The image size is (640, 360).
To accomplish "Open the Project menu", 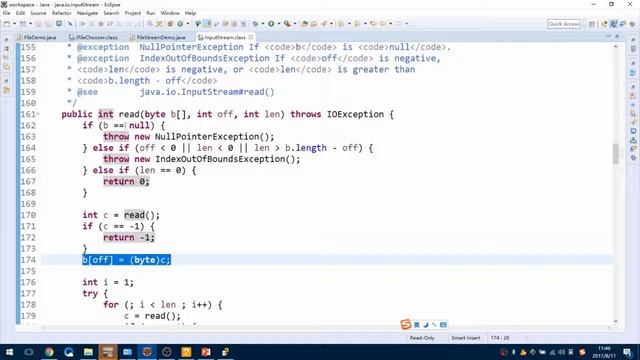I will coord(133,13).
